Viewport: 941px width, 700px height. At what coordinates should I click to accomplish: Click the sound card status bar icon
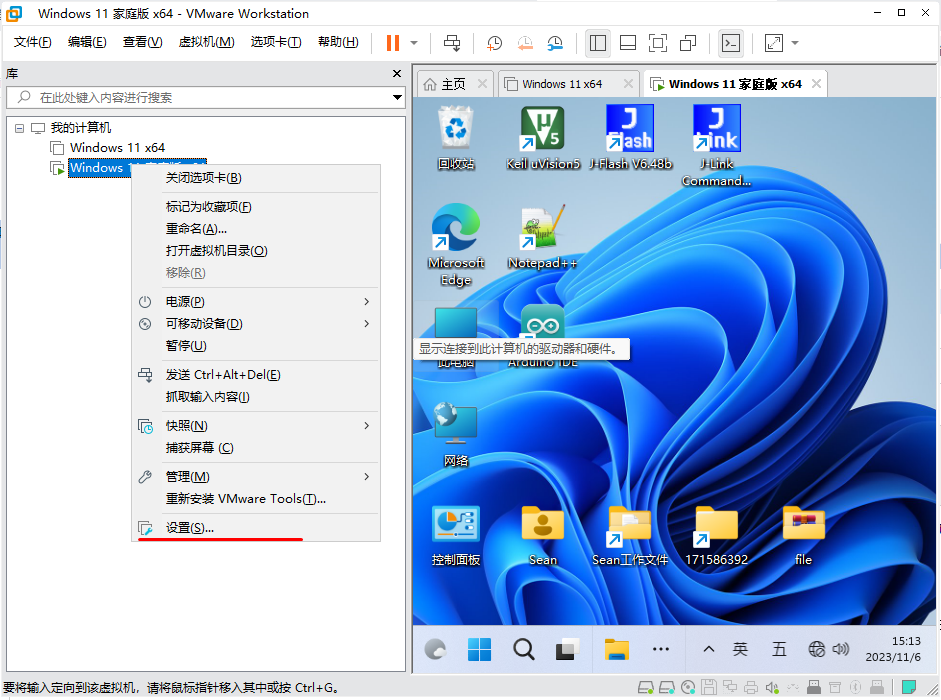(772, 687)
